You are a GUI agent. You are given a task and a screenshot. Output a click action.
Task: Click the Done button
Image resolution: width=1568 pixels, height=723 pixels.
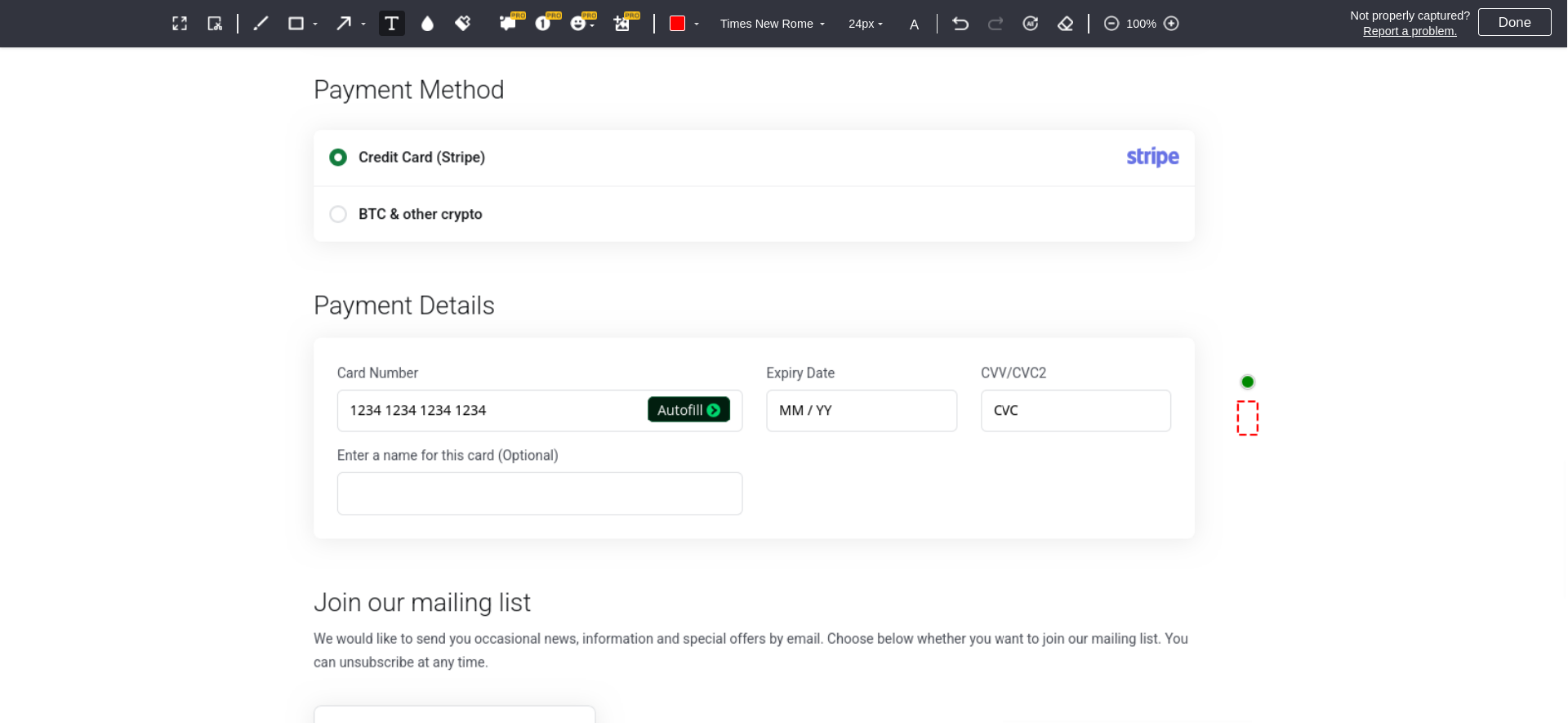pyautogui.click(x=1514, y=22)
